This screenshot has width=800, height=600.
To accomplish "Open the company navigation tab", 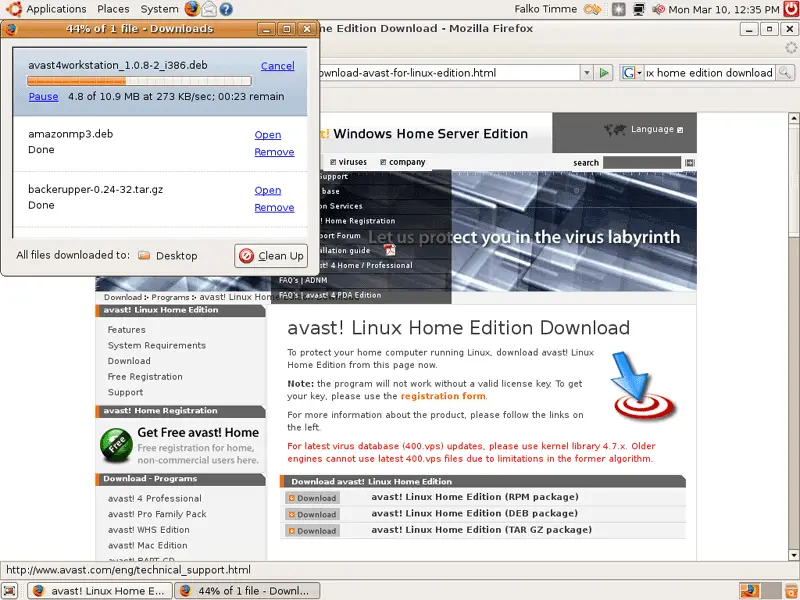I will point(403,162).
